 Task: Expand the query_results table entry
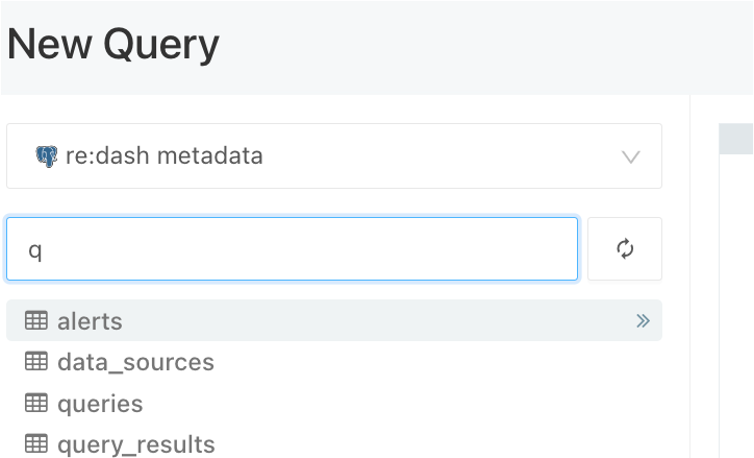136,445
